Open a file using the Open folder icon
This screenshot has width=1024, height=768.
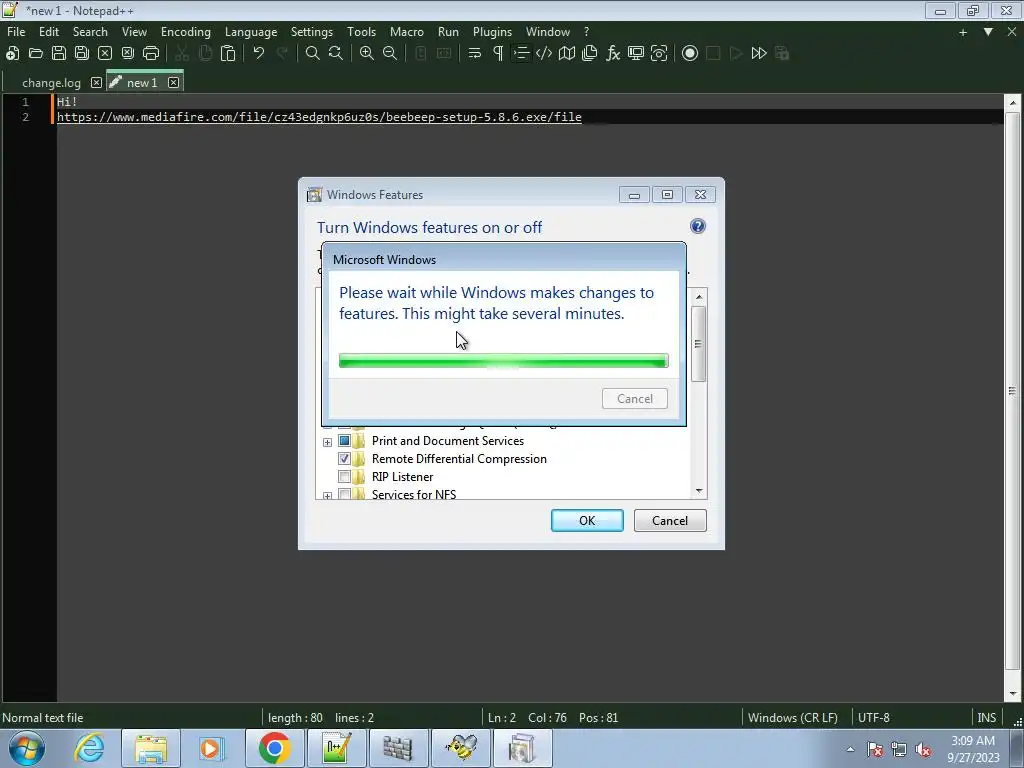click(x=36, y=54)
